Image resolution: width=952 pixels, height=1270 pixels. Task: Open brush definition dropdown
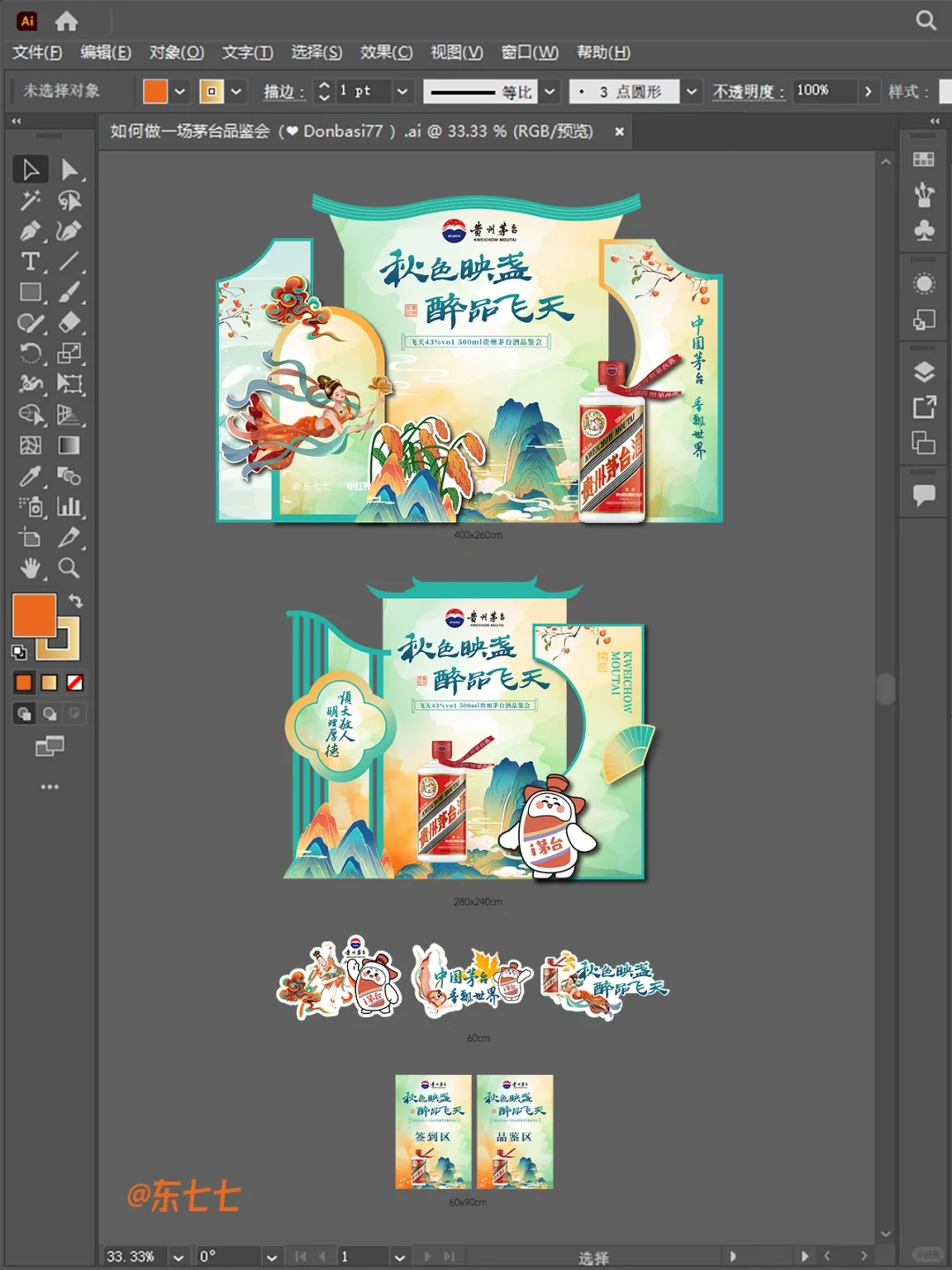[x=692, y=91]
